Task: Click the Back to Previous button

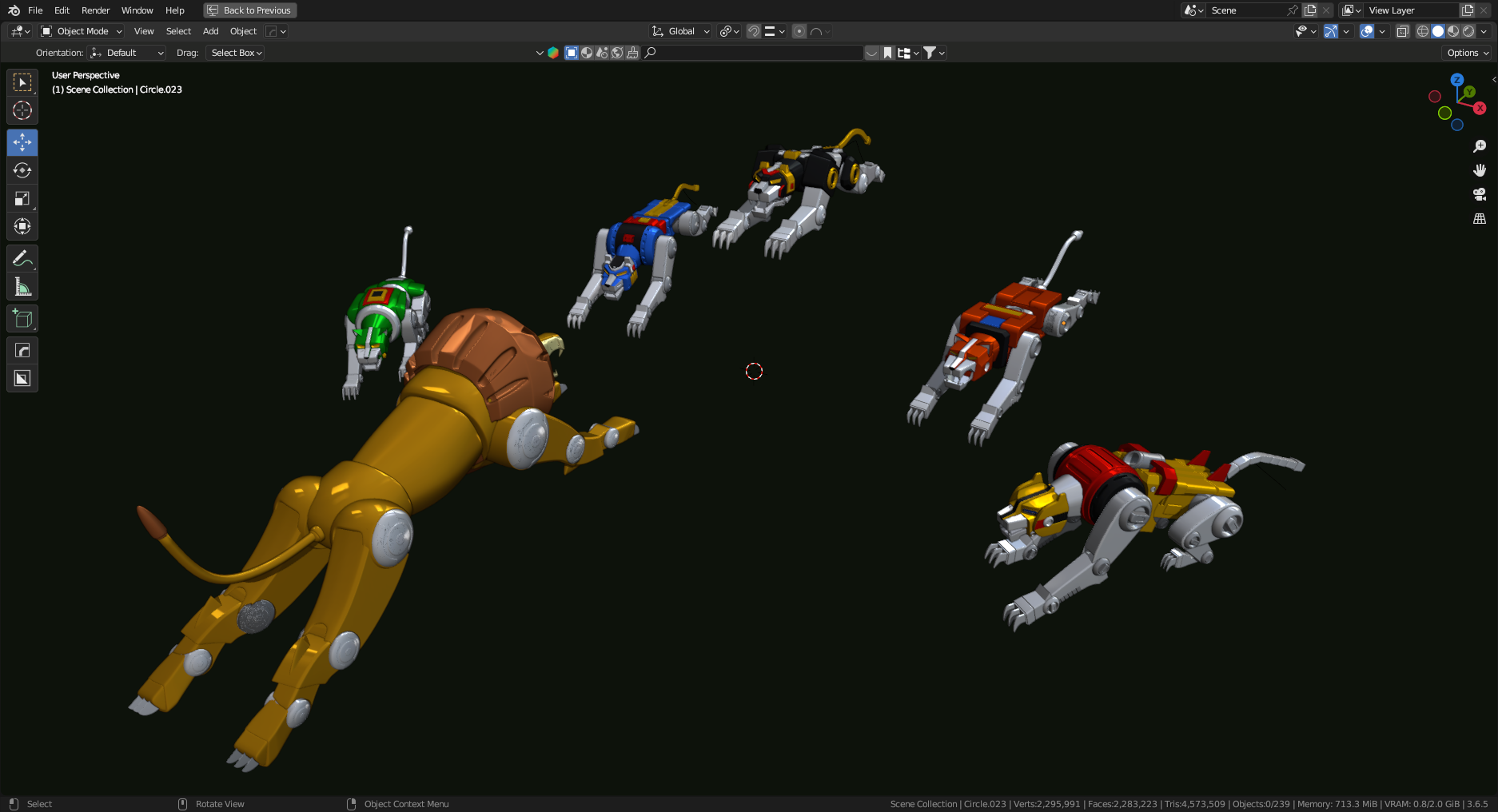Action: tap(250, 10)
